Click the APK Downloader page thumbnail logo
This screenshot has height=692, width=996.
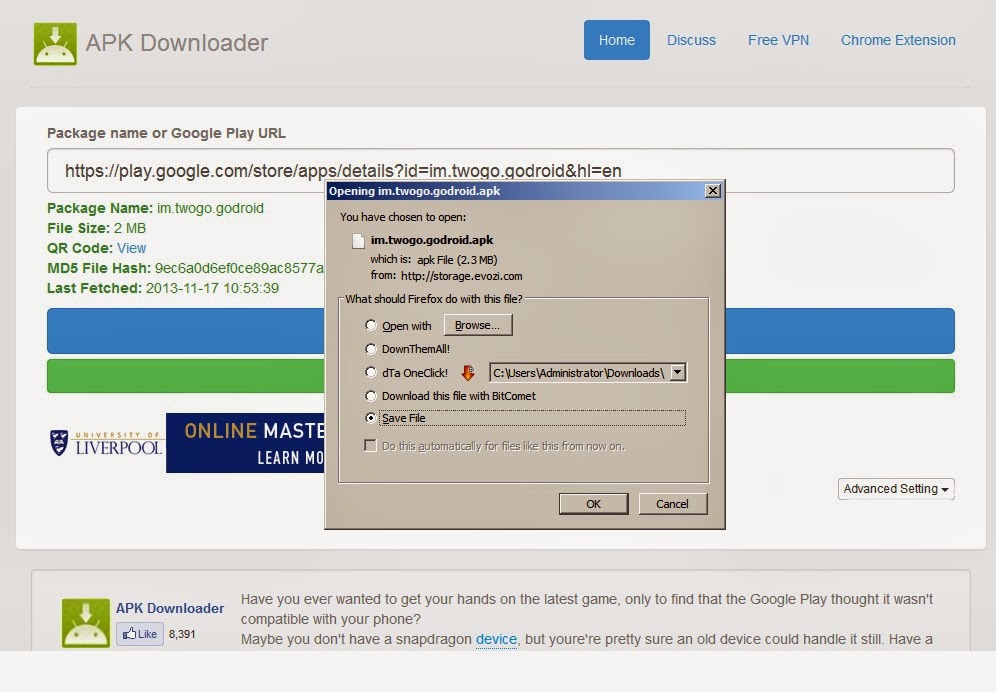pyautogui.click(x=86, y=623)
